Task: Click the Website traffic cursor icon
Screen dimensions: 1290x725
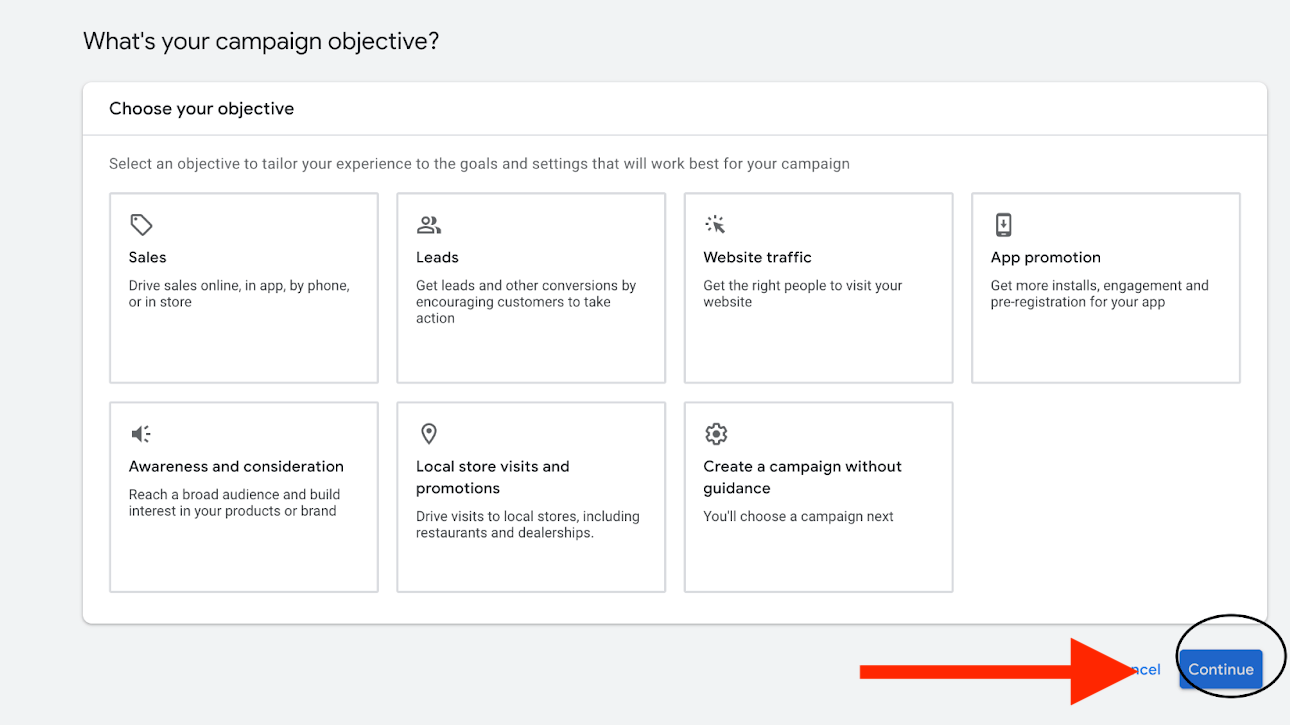Action: coord(715,224)
